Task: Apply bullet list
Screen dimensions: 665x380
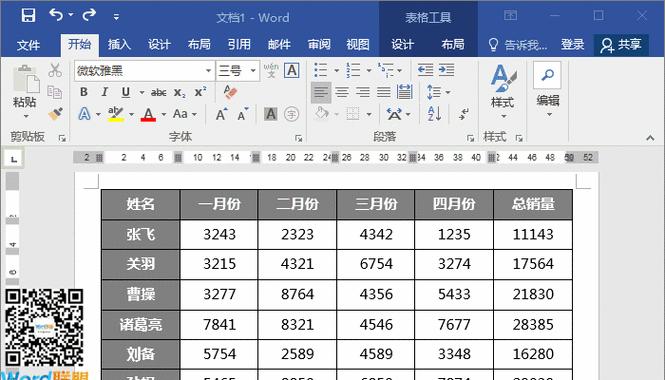Action: 321,70
